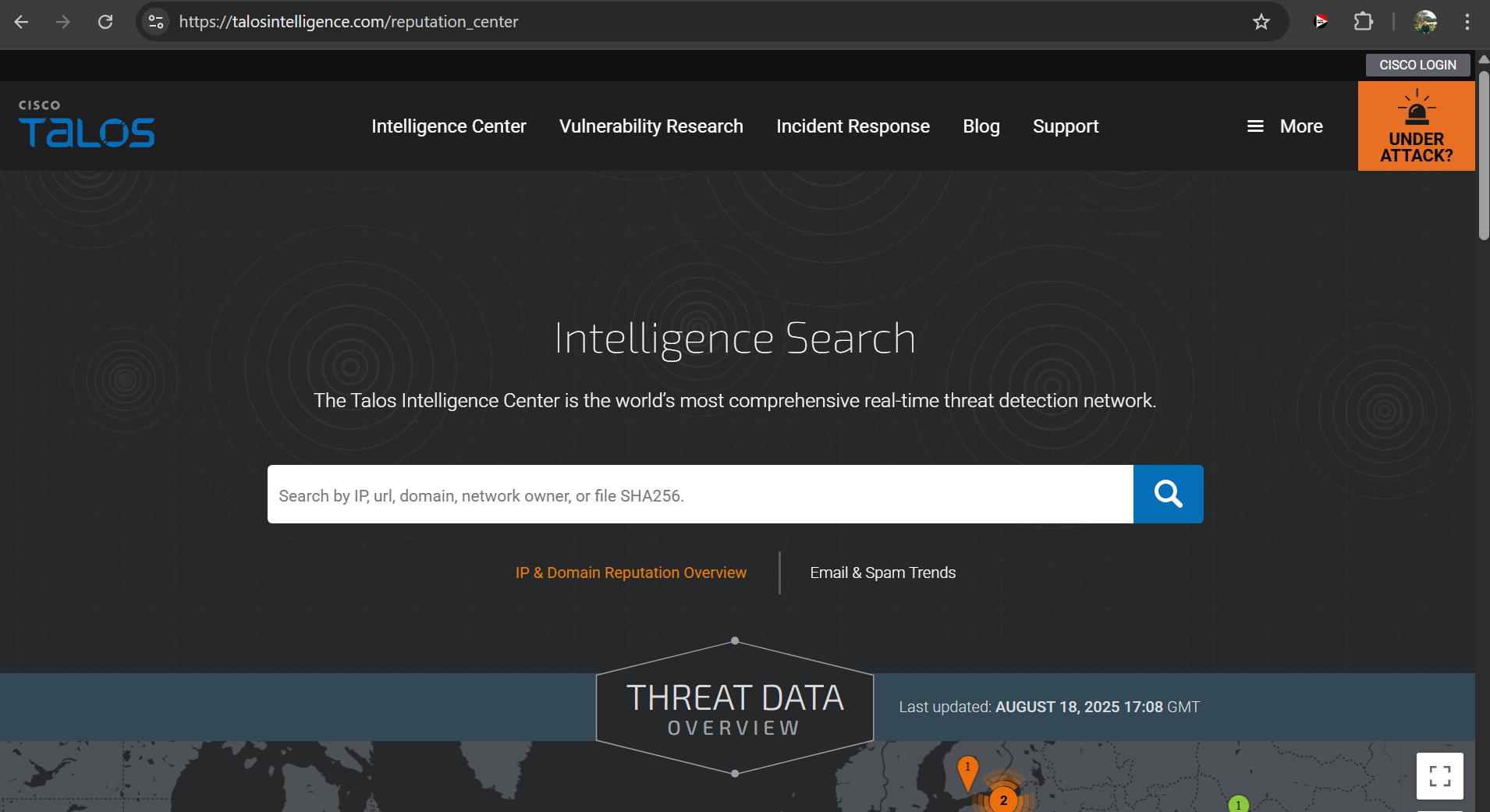This screenshot has height=812, width=1490.
Task: Click the orange cluster marker labeled 2
Action: [x=1003, y=800]
